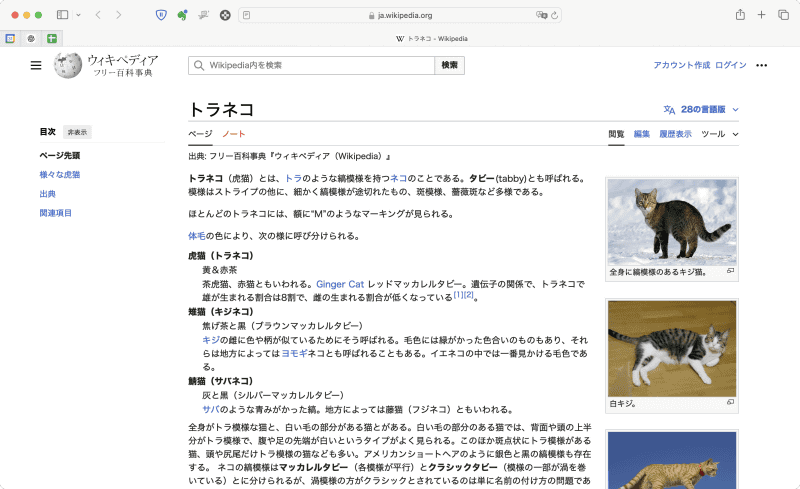800x489 pixels.
Task: Open the second pinned tab
Action: click(x=31, y=38)
